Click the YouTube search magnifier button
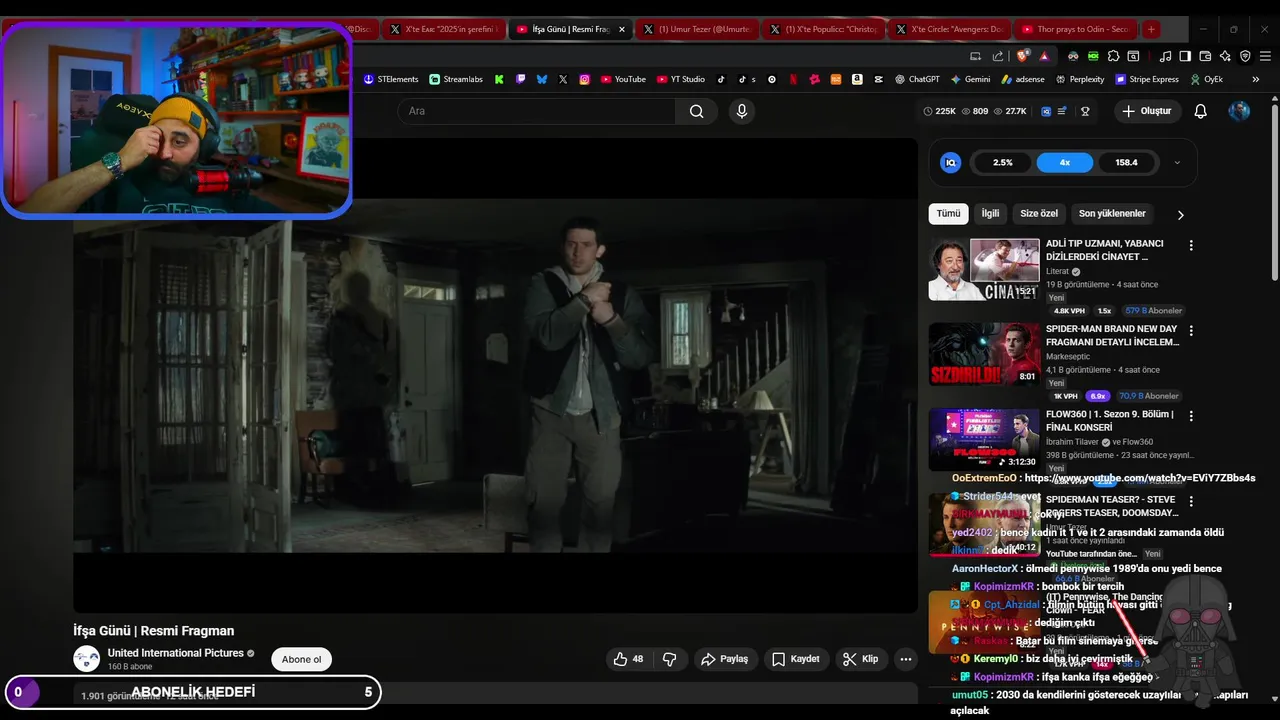1280x720 pixels. tap(696, 111)
